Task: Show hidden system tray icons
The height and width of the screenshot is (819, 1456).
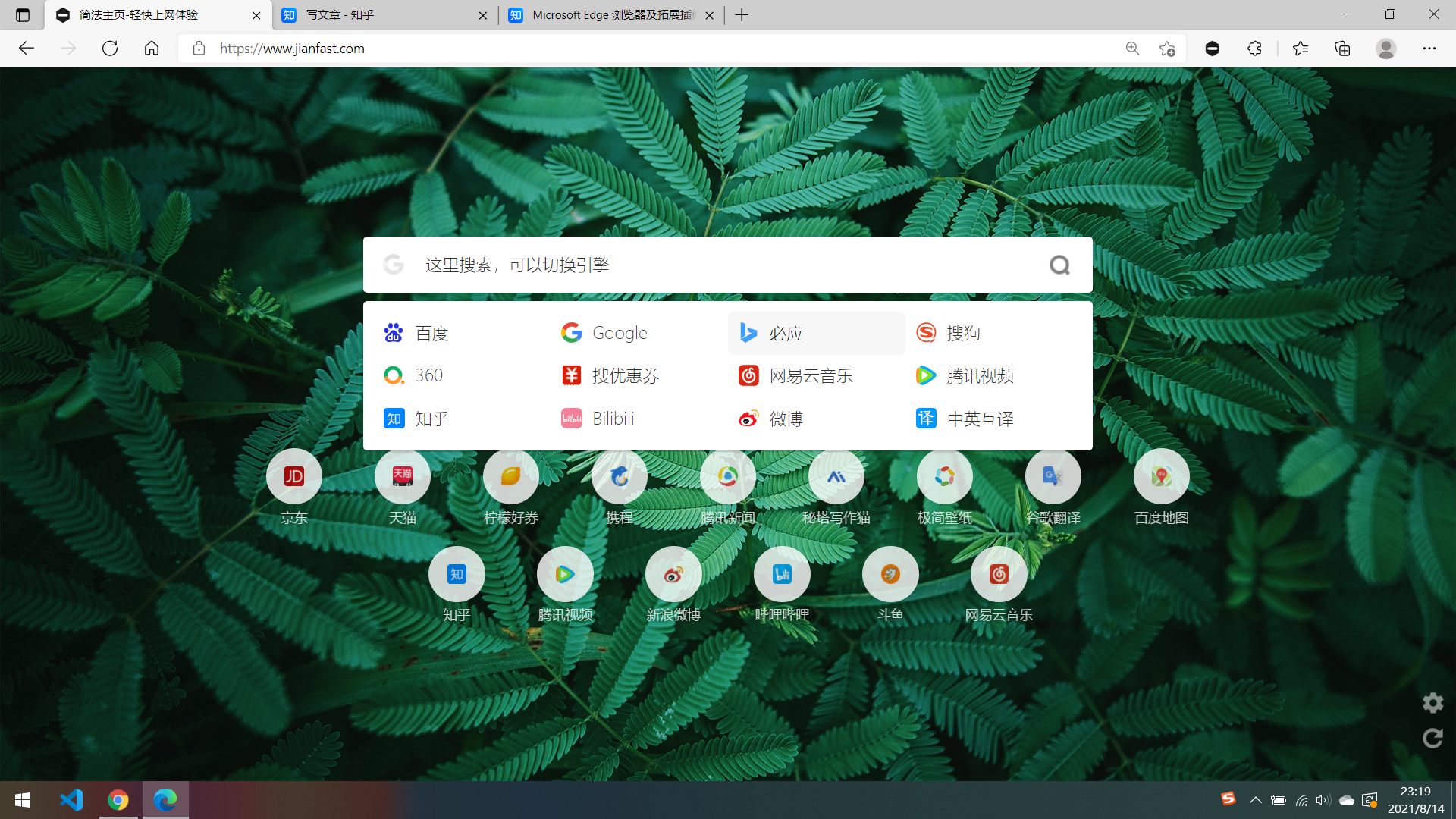Action: (1256, 800)
